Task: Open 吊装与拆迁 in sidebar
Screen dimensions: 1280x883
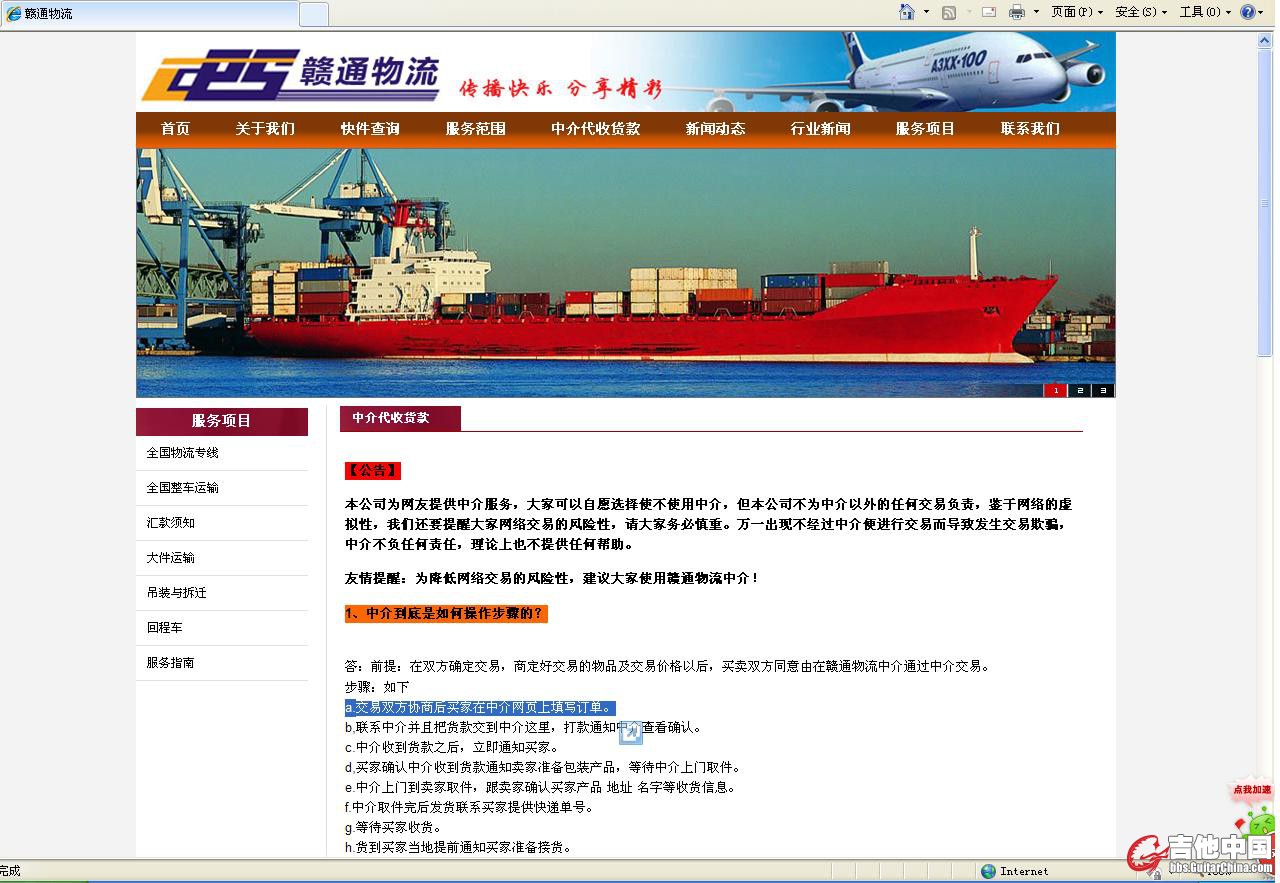Action: pos(176,593)
